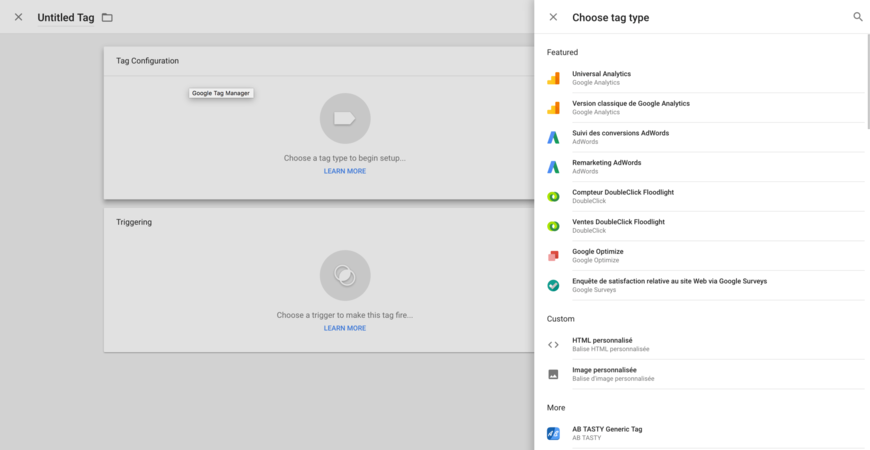Select Ventes DoubleClick Floodlight entry

[x=618, y=226]
